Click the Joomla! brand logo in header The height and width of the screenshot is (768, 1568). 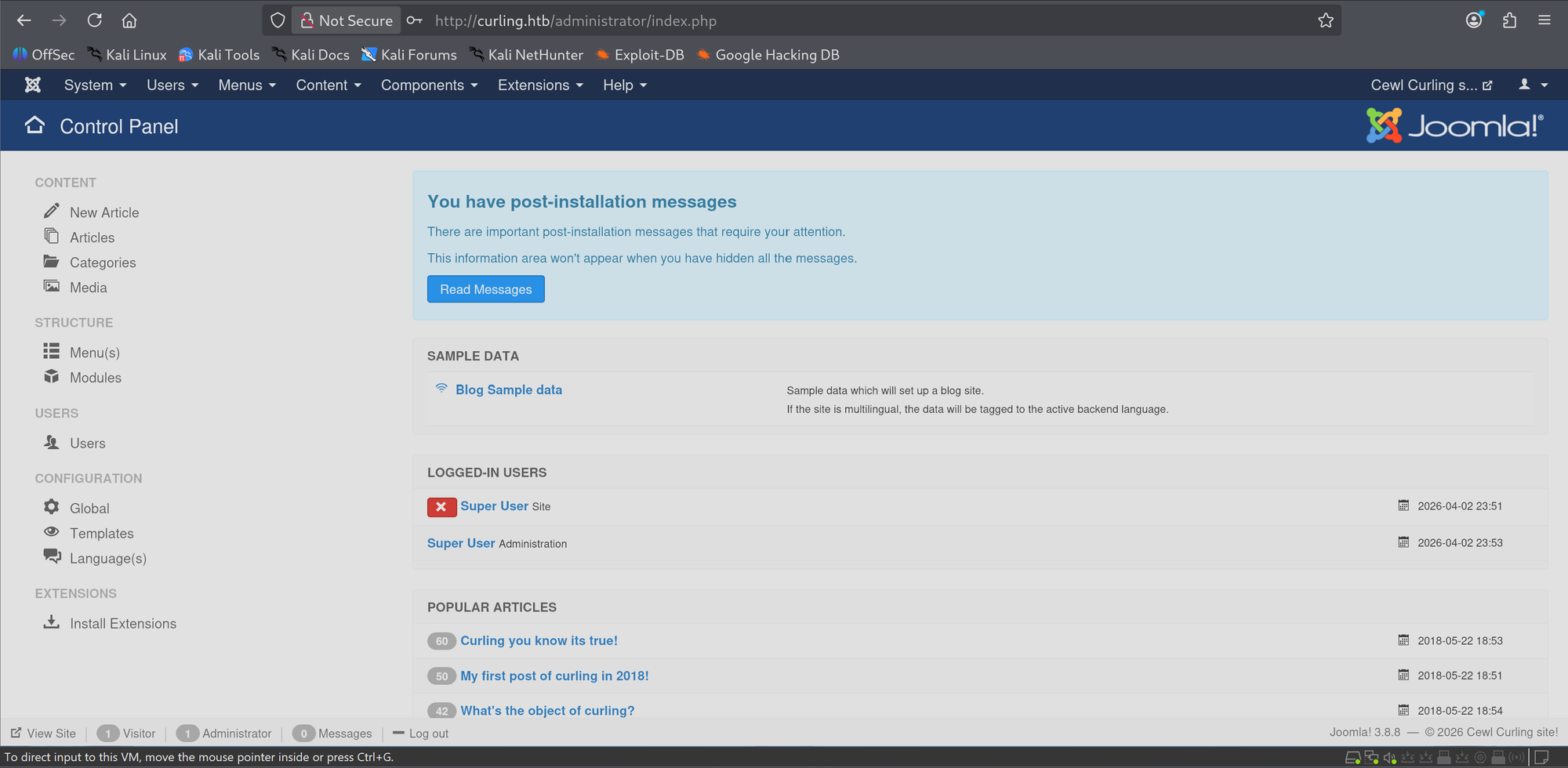point(1455,125)
